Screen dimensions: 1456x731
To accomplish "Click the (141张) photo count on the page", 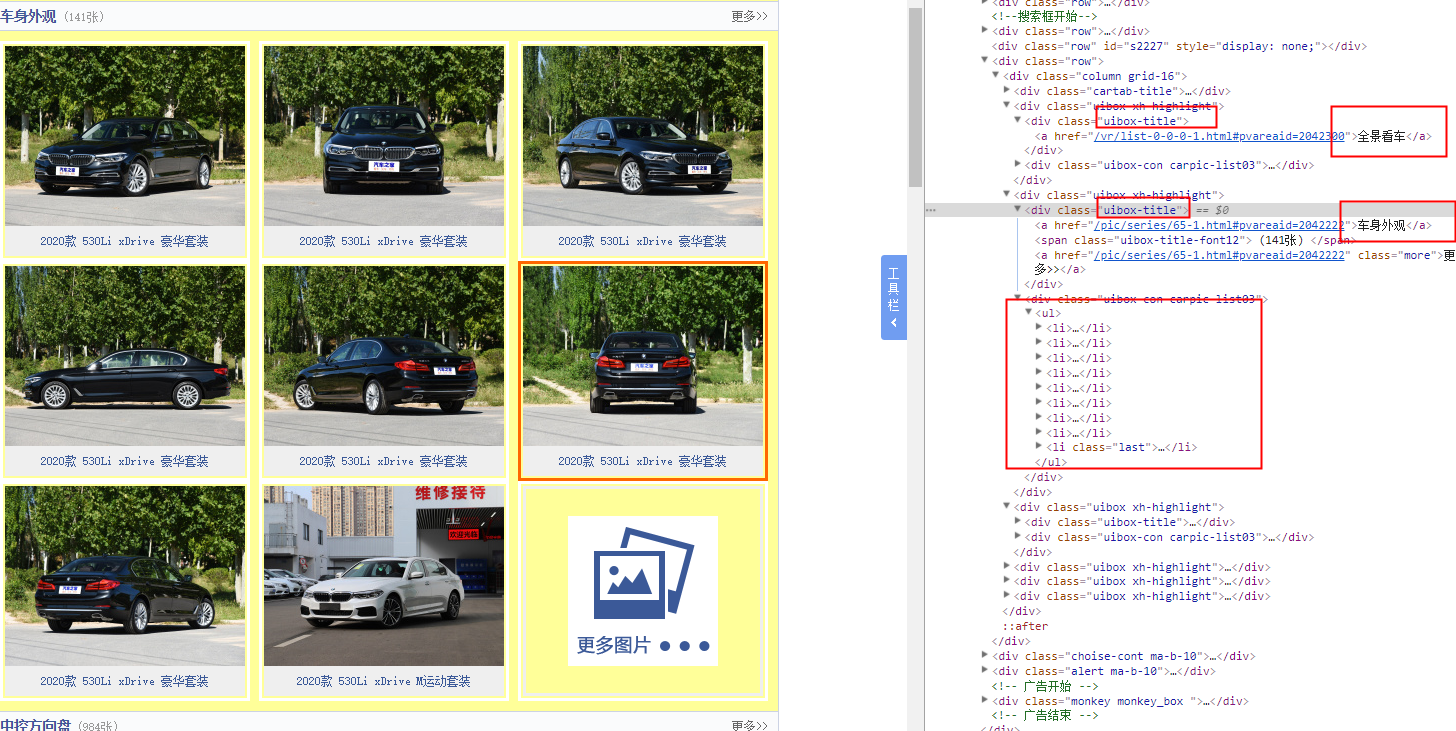I will (83, 17).
